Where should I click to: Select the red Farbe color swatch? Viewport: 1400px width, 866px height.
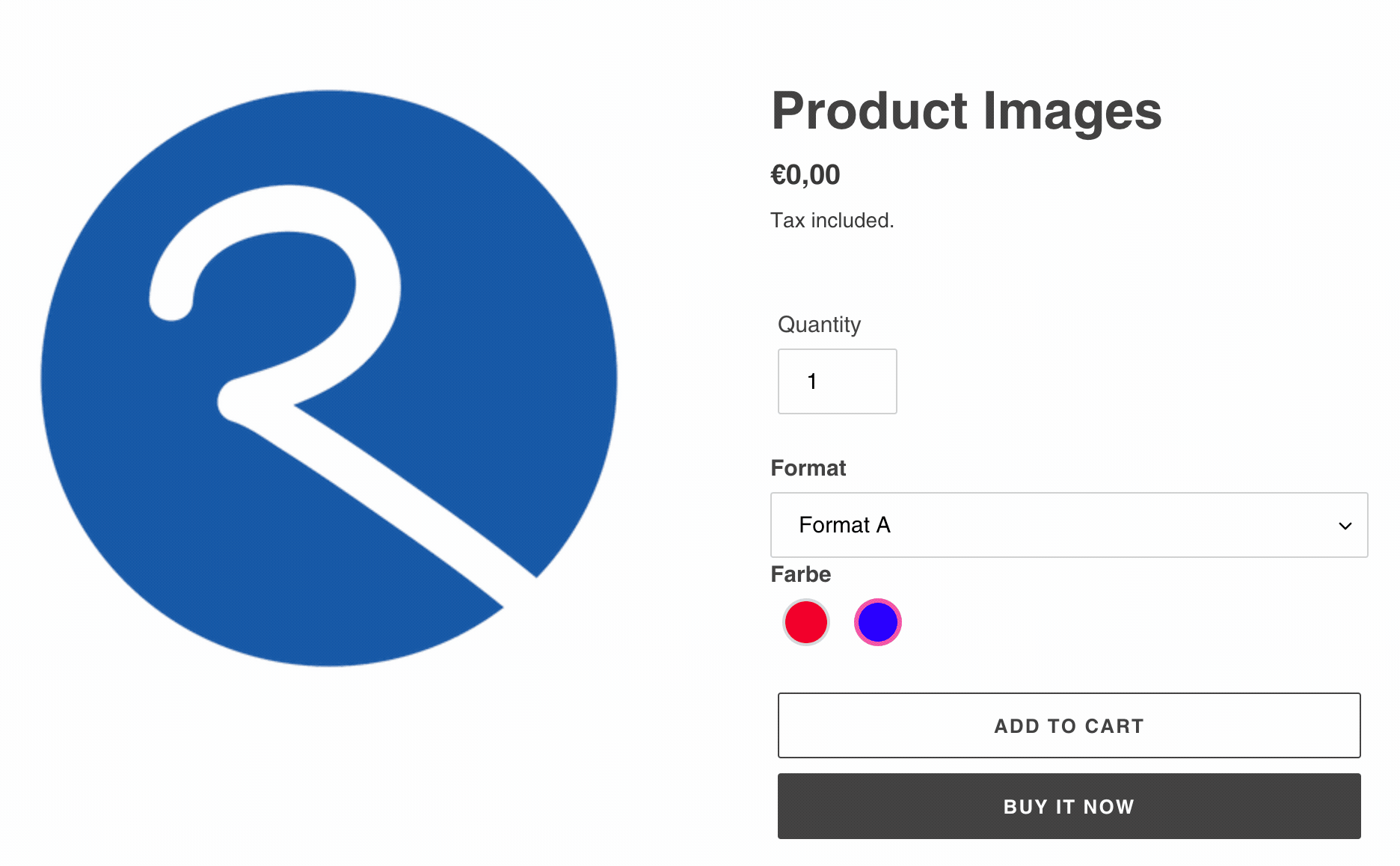tap(805, 622)
